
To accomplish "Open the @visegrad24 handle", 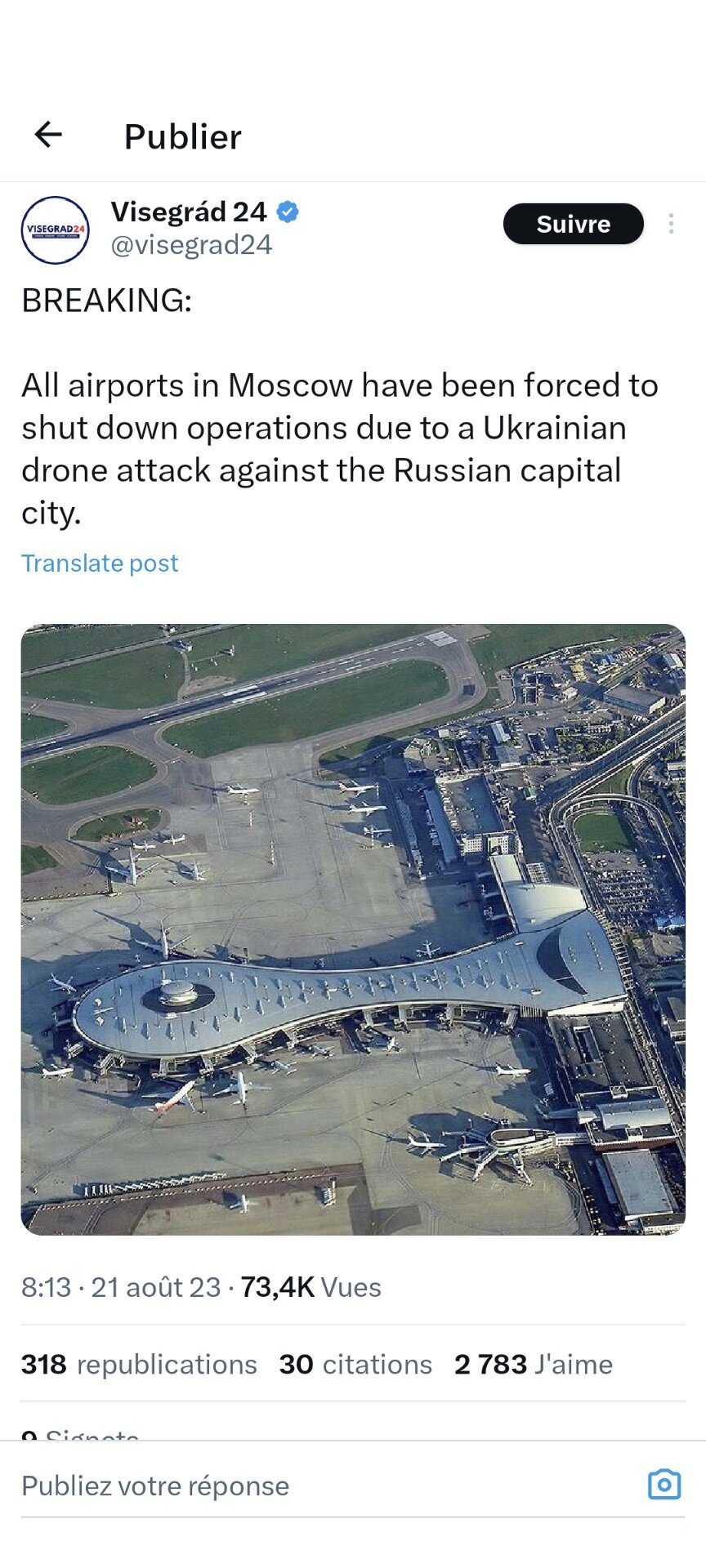I will point(191,245).
